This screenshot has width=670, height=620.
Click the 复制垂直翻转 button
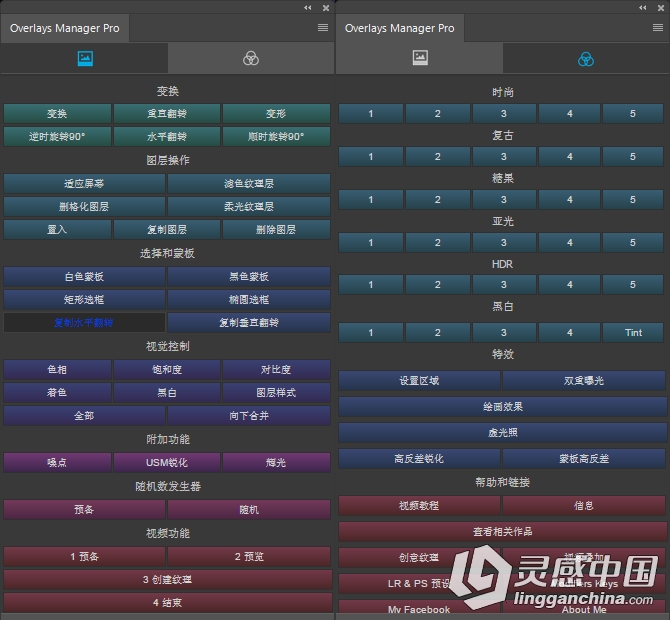coord(249,323)
